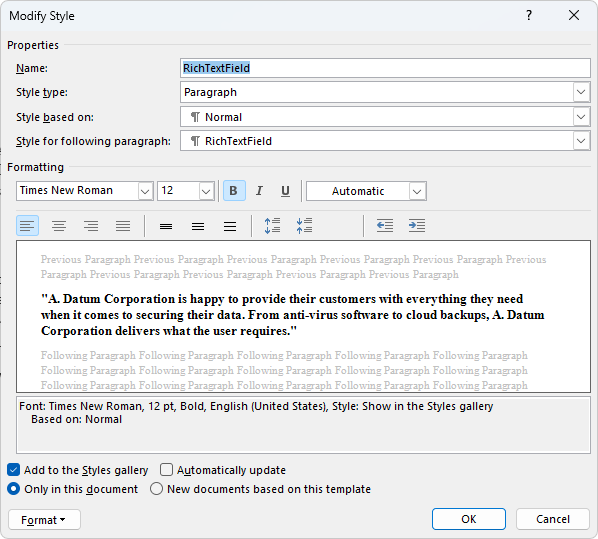
Task: Expand the font name dropdown arrow
Action: pyautogui.click(x=145, y=191)
